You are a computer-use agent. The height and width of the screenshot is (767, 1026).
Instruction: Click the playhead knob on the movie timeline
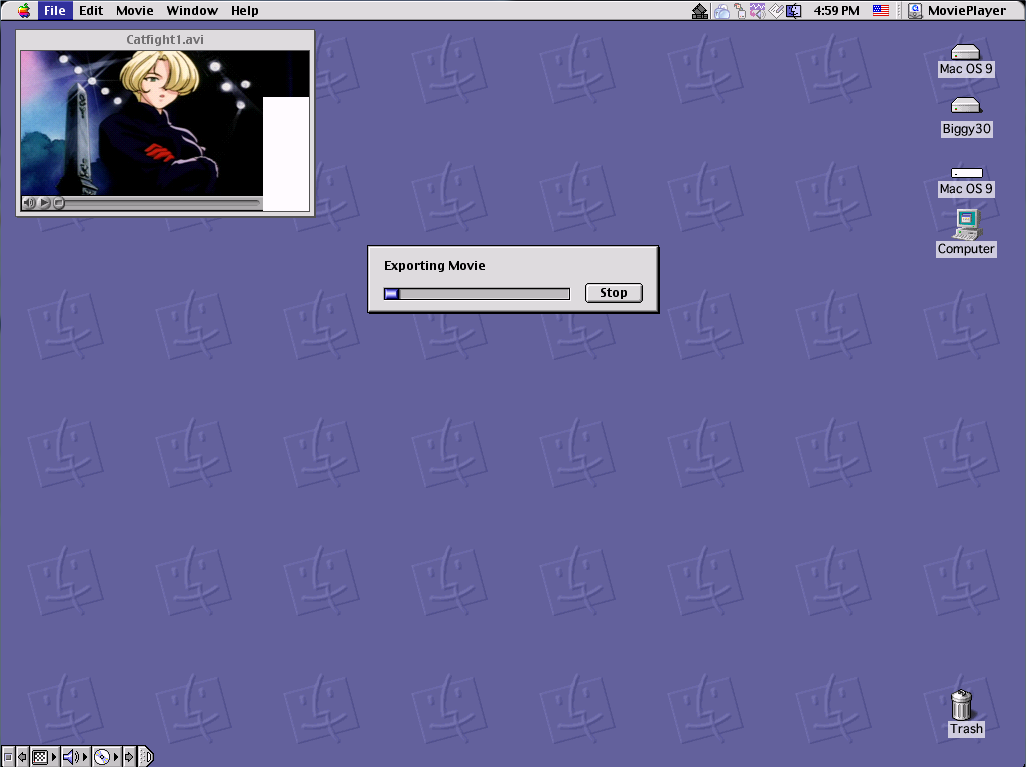click(59, 203)
